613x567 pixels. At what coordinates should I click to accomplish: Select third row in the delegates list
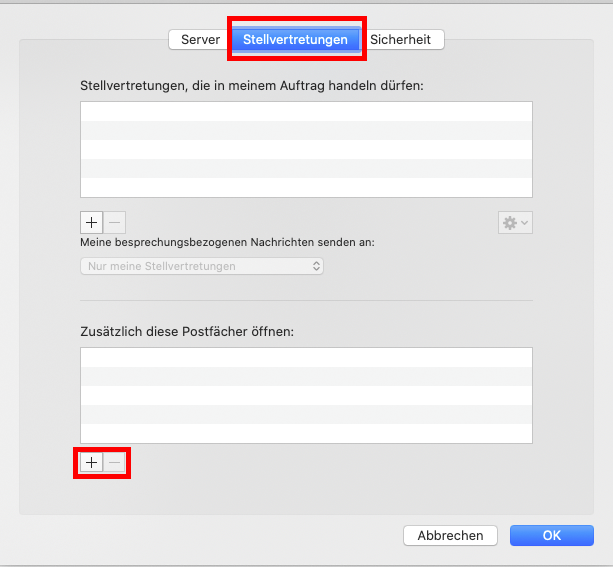pyautogui.click(x=306, y=150)
